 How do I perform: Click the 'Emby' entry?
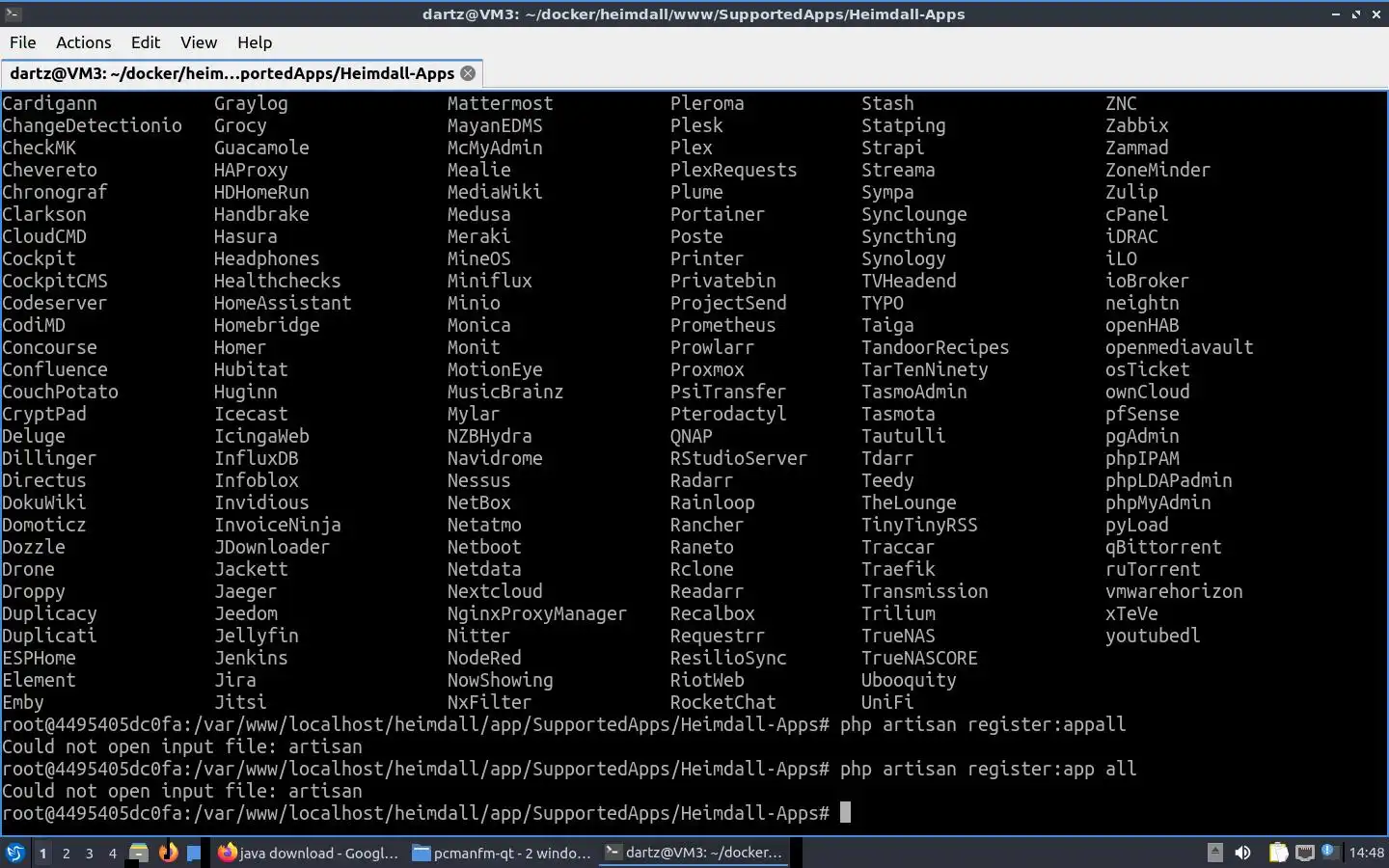23,702
